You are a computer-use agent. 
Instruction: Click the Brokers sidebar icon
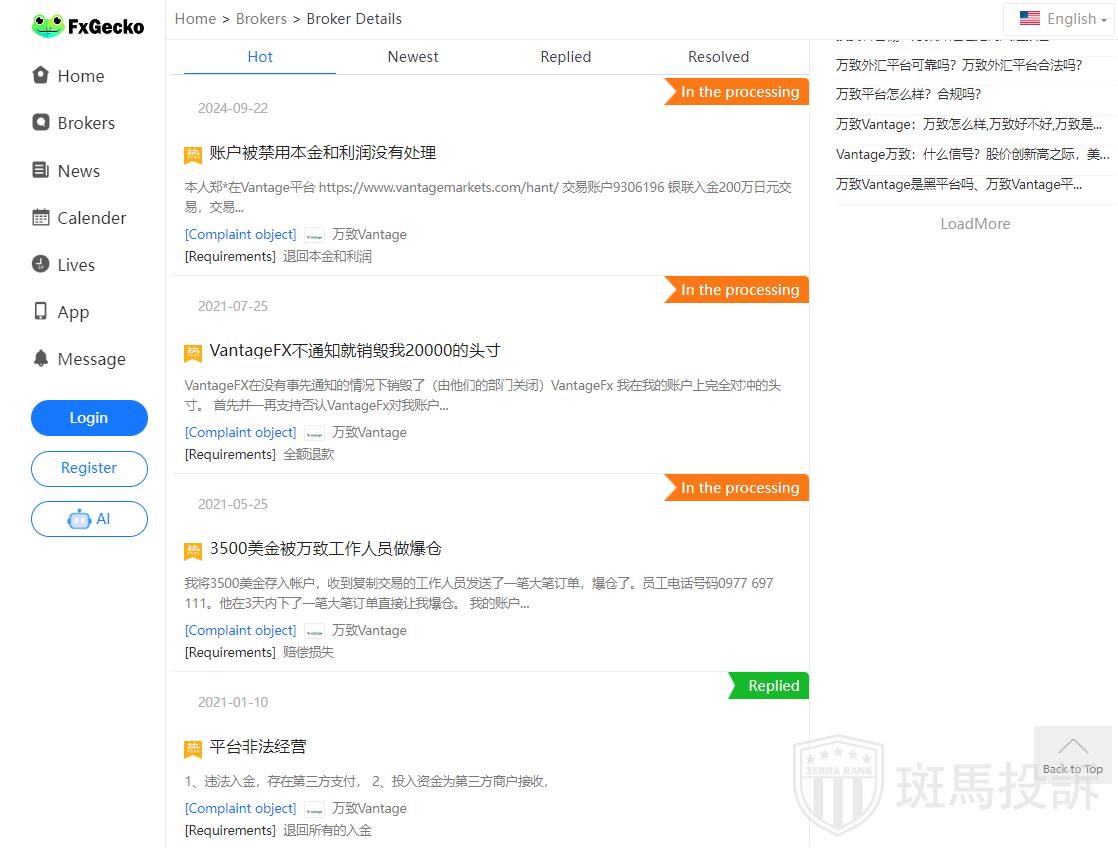[x=41, y=122]
